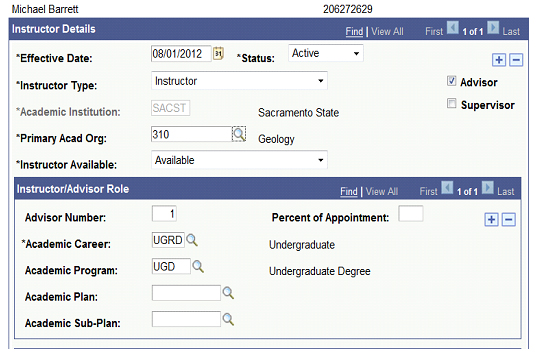Delete the current Instructor Details row
The height and width of the screenshot is (360, 552).
[x=516, y=60]
